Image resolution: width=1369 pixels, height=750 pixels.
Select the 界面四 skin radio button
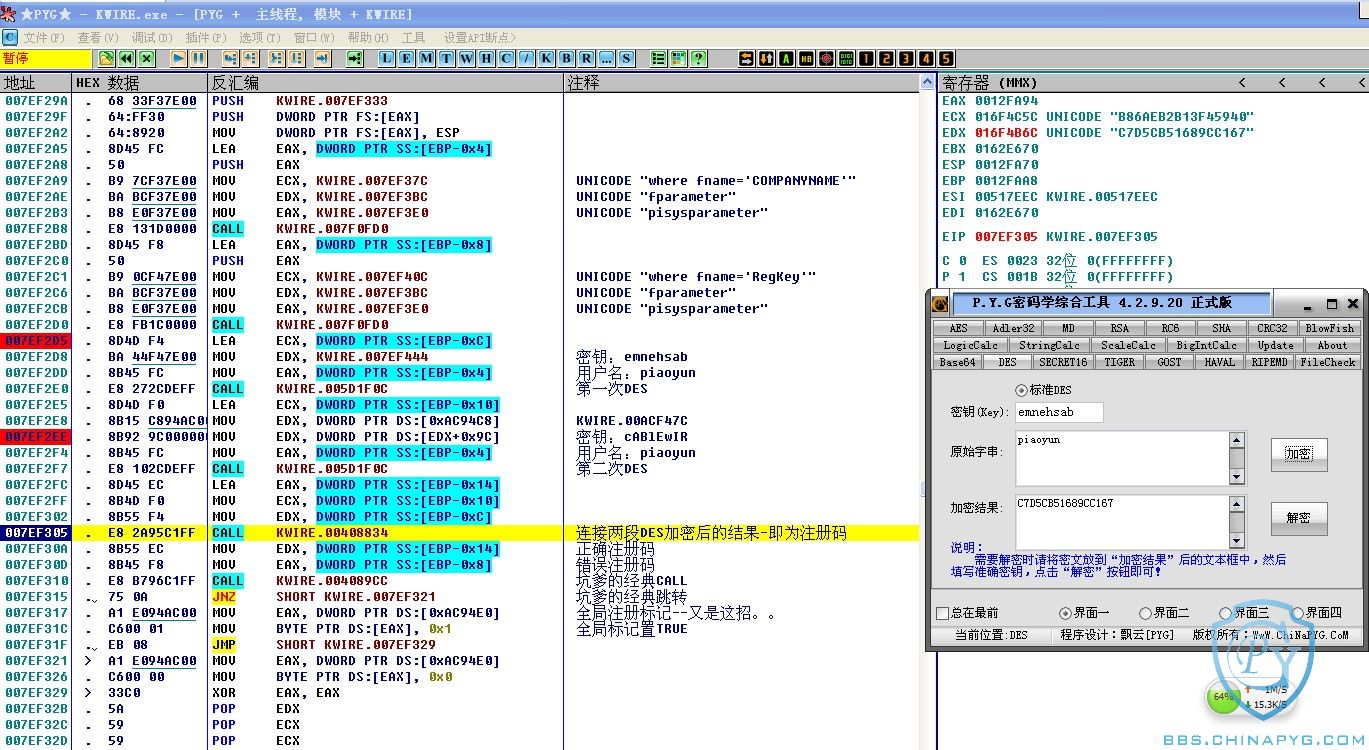click(x=1298, y=613)
